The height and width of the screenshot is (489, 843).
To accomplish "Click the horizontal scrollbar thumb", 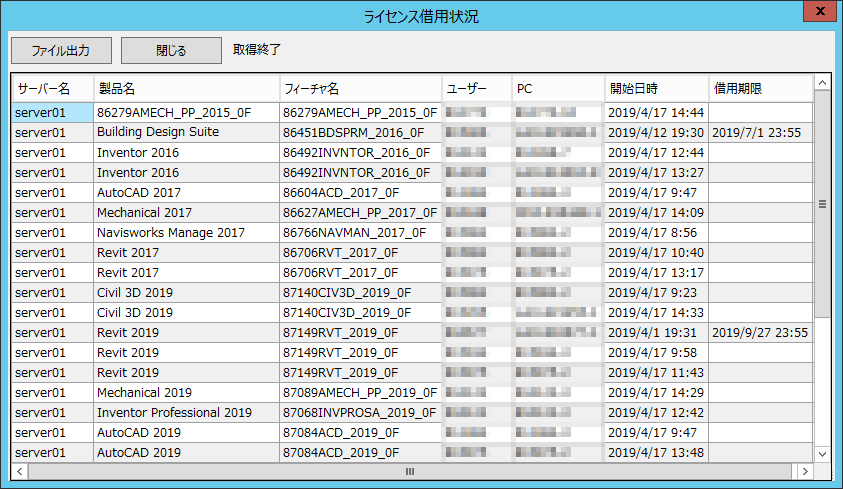I will (x=408, y=471).
